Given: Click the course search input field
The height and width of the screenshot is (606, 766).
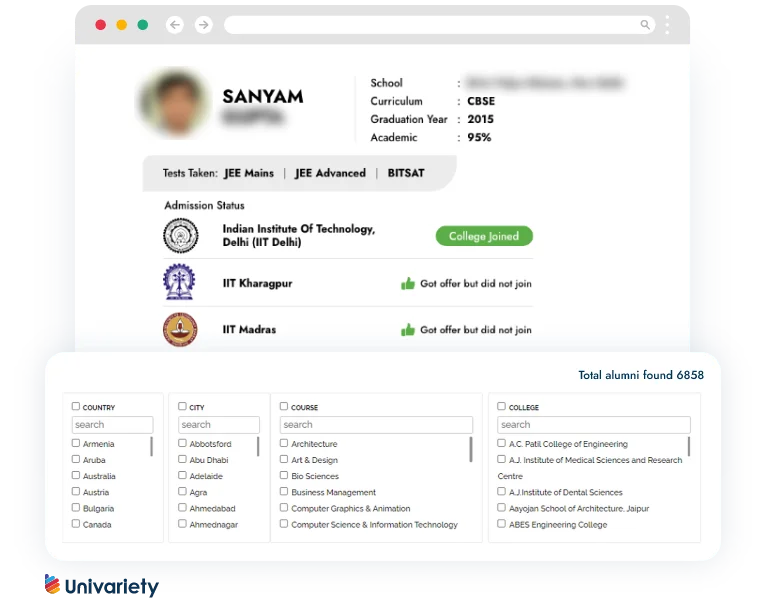Looking at the screenshot, I should coord(376,425).
